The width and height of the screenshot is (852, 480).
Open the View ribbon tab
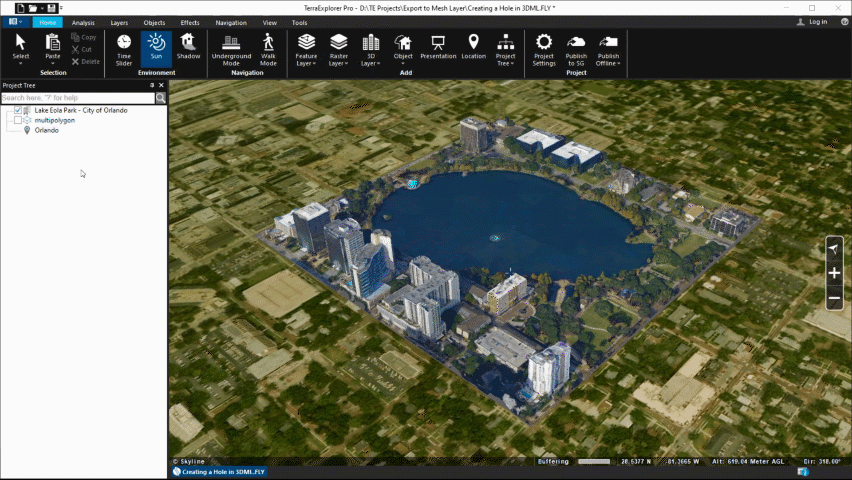[x=270, y=22]
